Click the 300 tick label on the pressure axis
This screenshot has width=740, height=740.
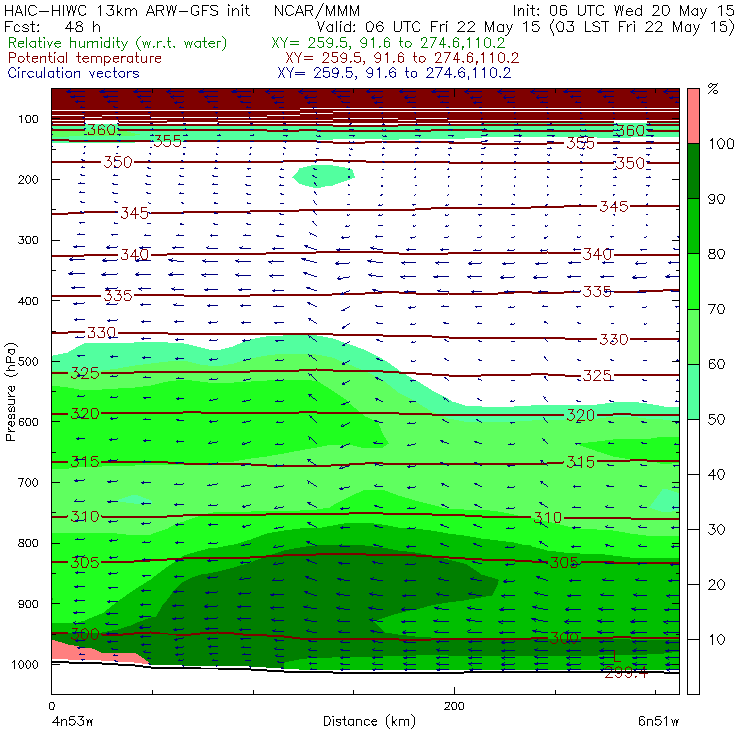point(28,240)
